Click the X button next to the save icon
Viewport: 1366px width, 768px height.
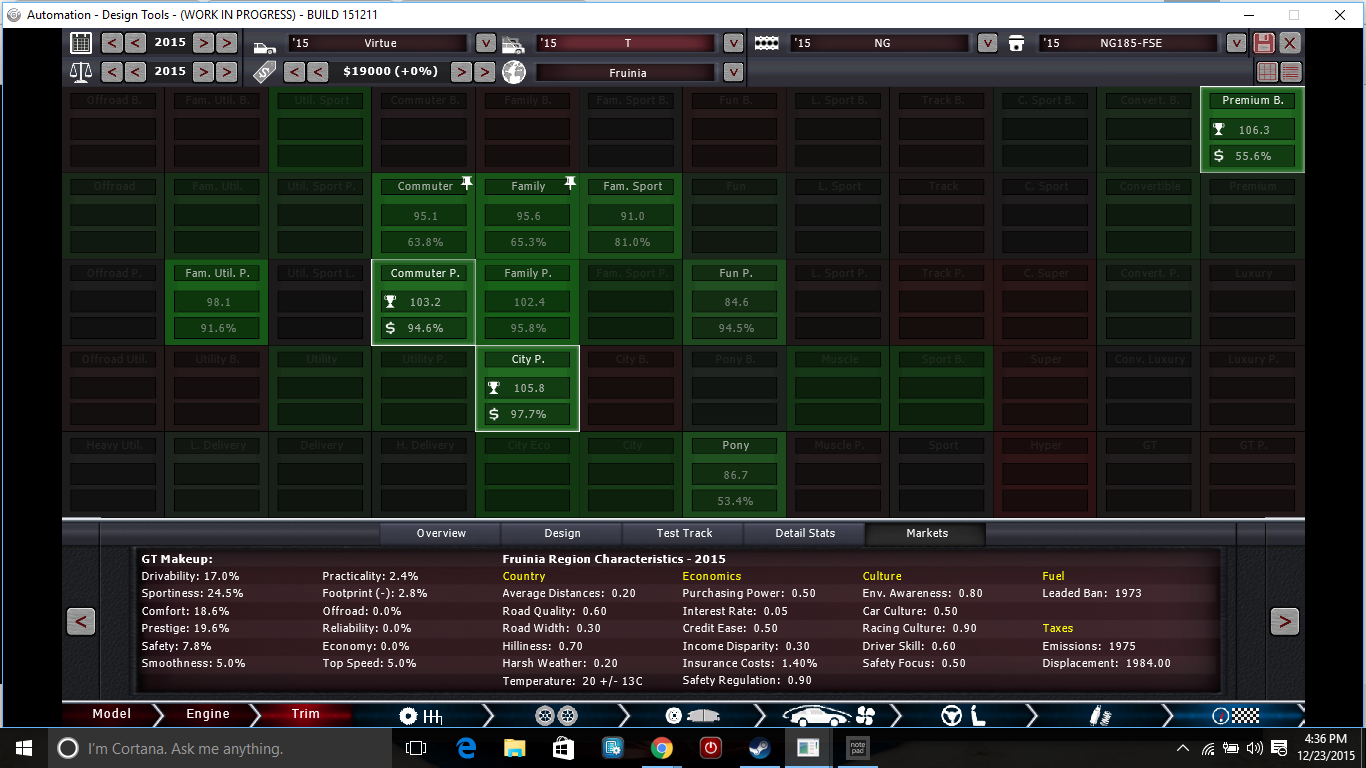pyautogui.click(x=1291, y=43)
